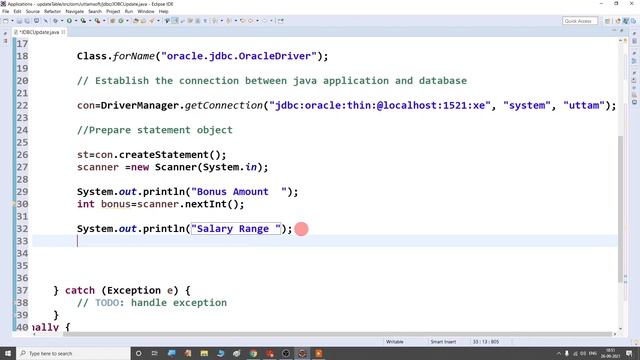Open the Windows Start menu
Viewport: 640px width, 360px height.
(x=8, y=353)
